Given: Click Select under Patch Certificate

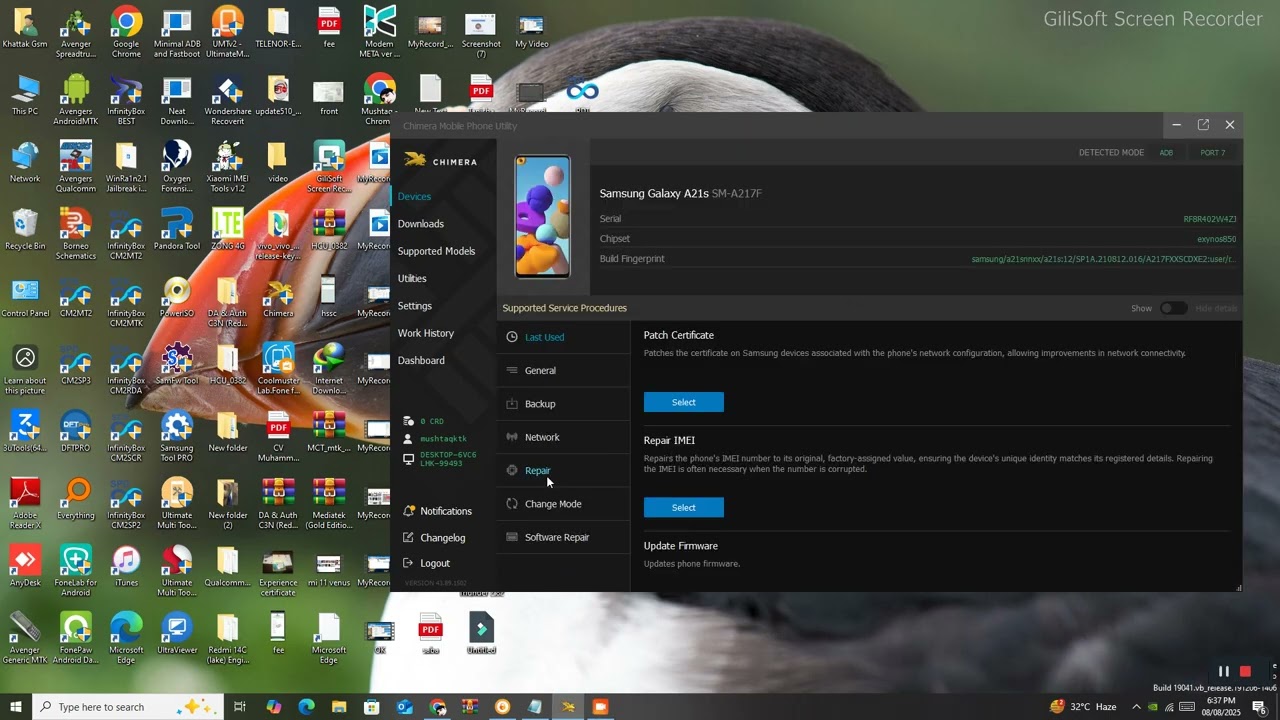Looking at the screenshot, I should pyautogui.click(x=684, y=402).
